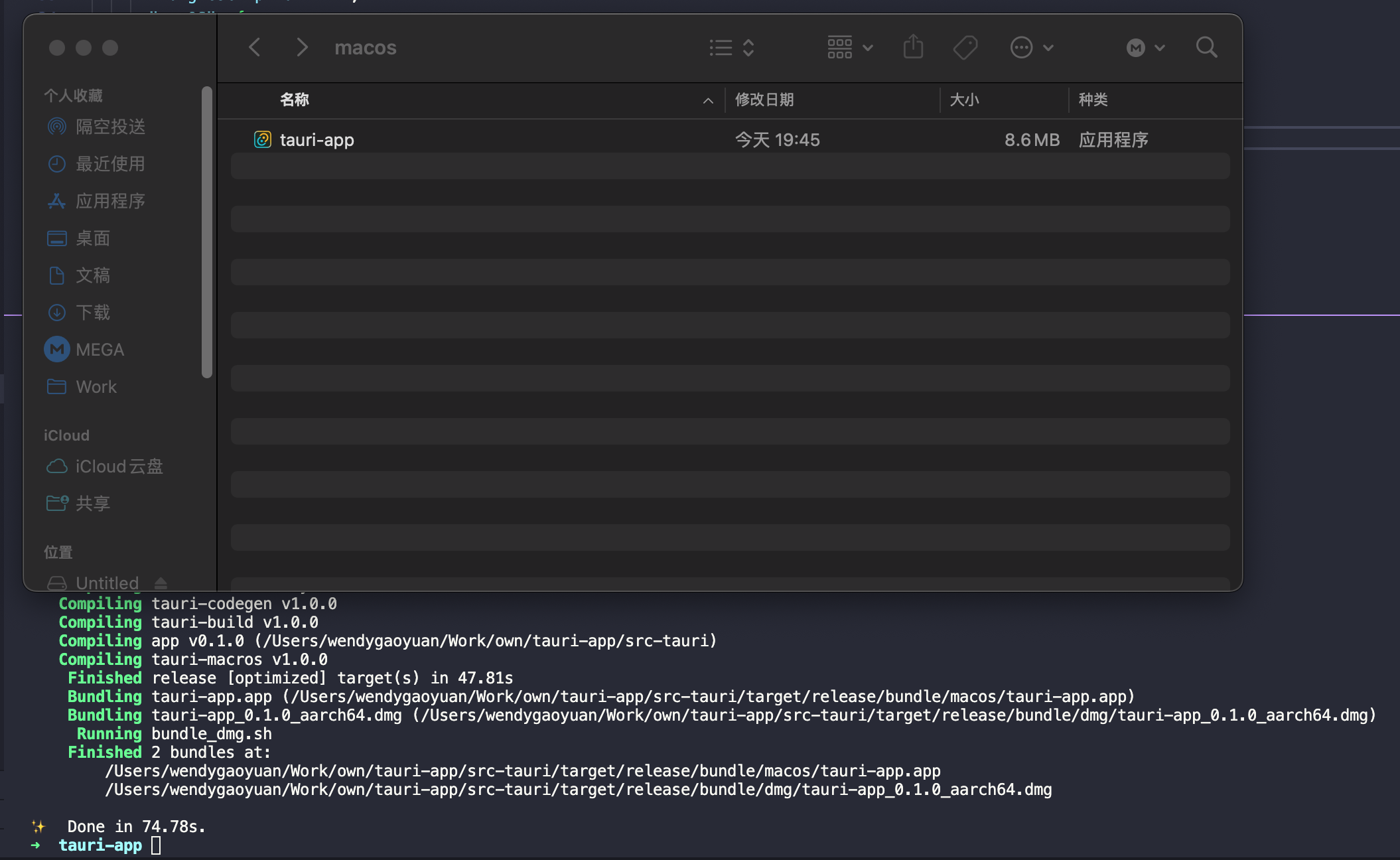The width and height of the screenshot is (1400, 860).
Task: Sort by 修改日期 column header
Action: tap(764, 100)
